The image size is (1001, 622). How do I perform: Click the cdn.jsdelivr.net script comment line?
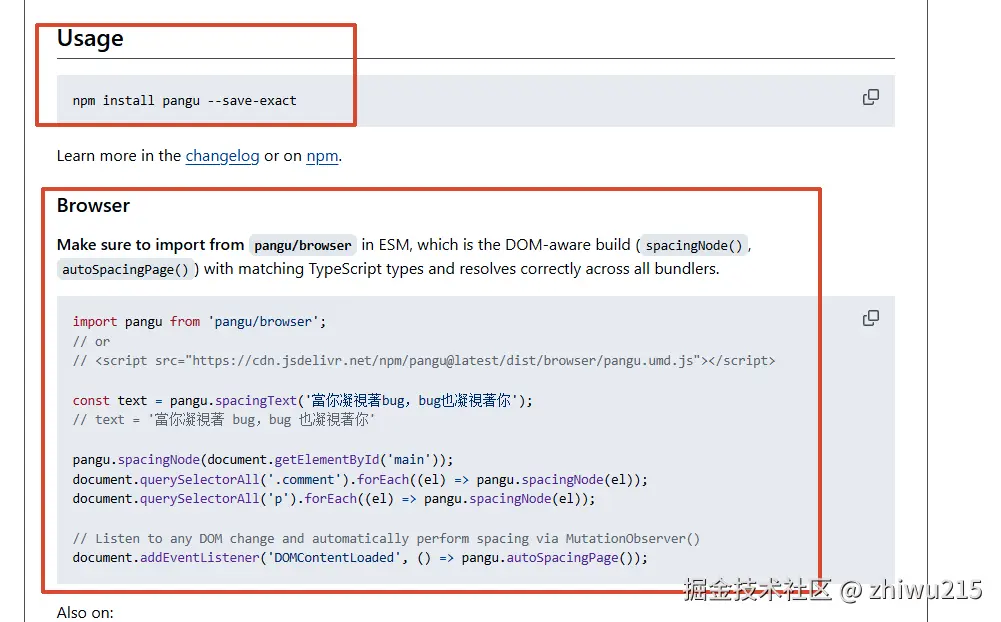[x=424, y=361]
